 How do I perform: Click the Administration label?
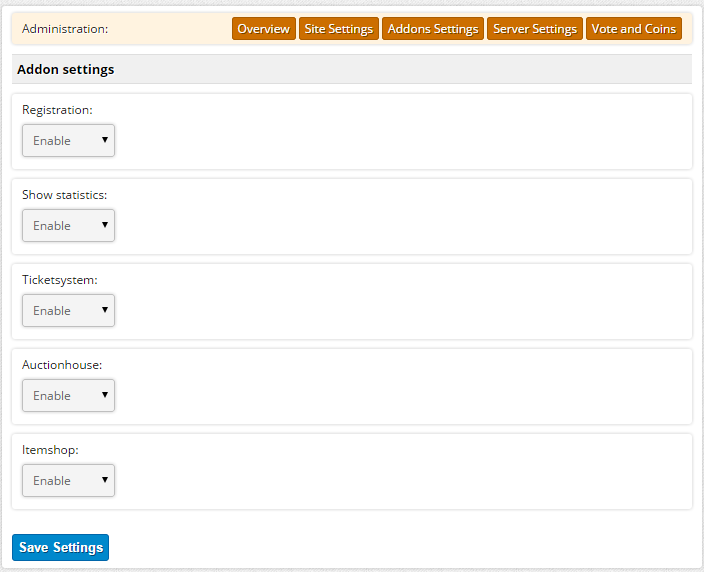tap(65, 29)
